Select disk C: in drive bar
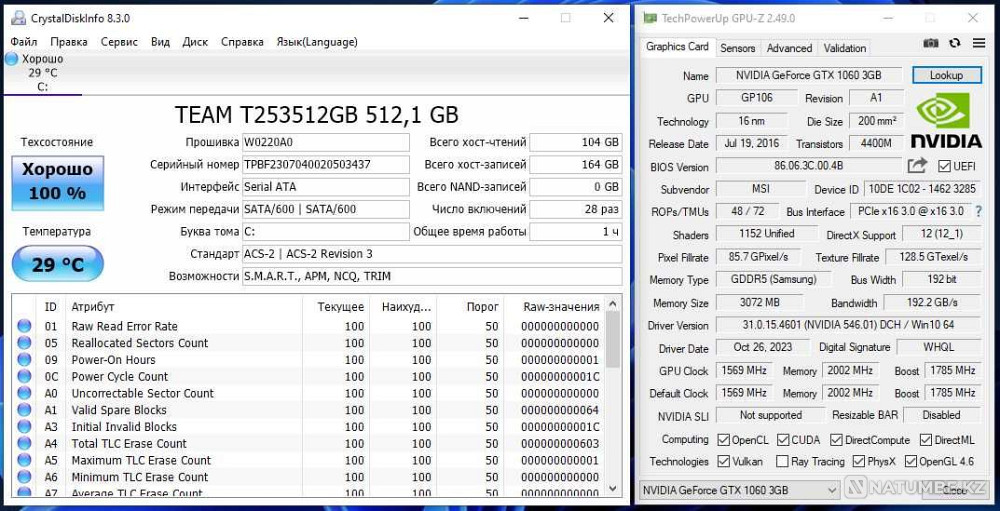 pos(42,73)
